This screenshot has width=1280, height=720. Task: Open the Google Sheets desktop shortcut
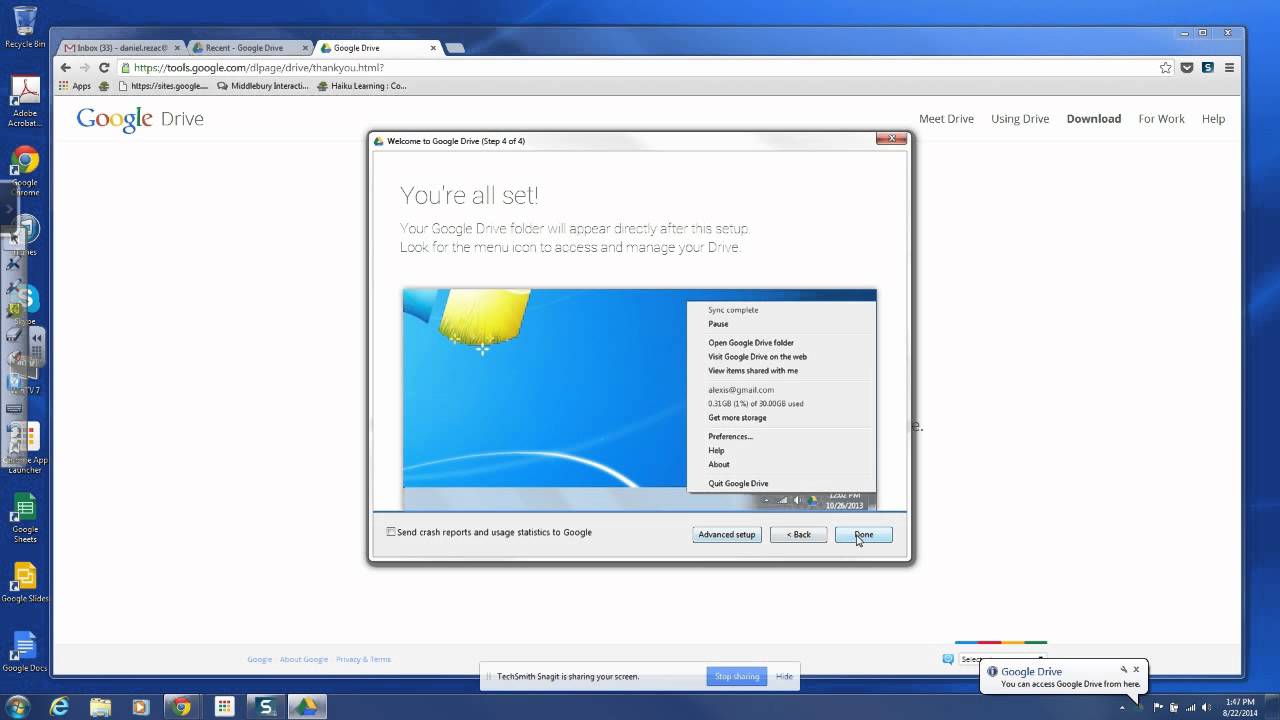click(25, 518)
